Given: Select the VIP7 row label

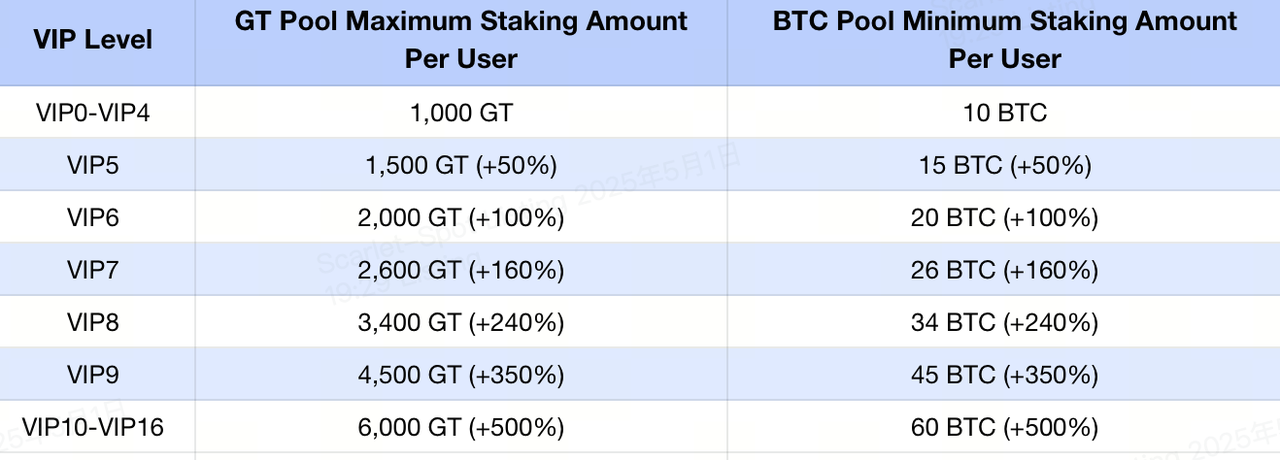Looking at the screenshot, I should 93,270.
